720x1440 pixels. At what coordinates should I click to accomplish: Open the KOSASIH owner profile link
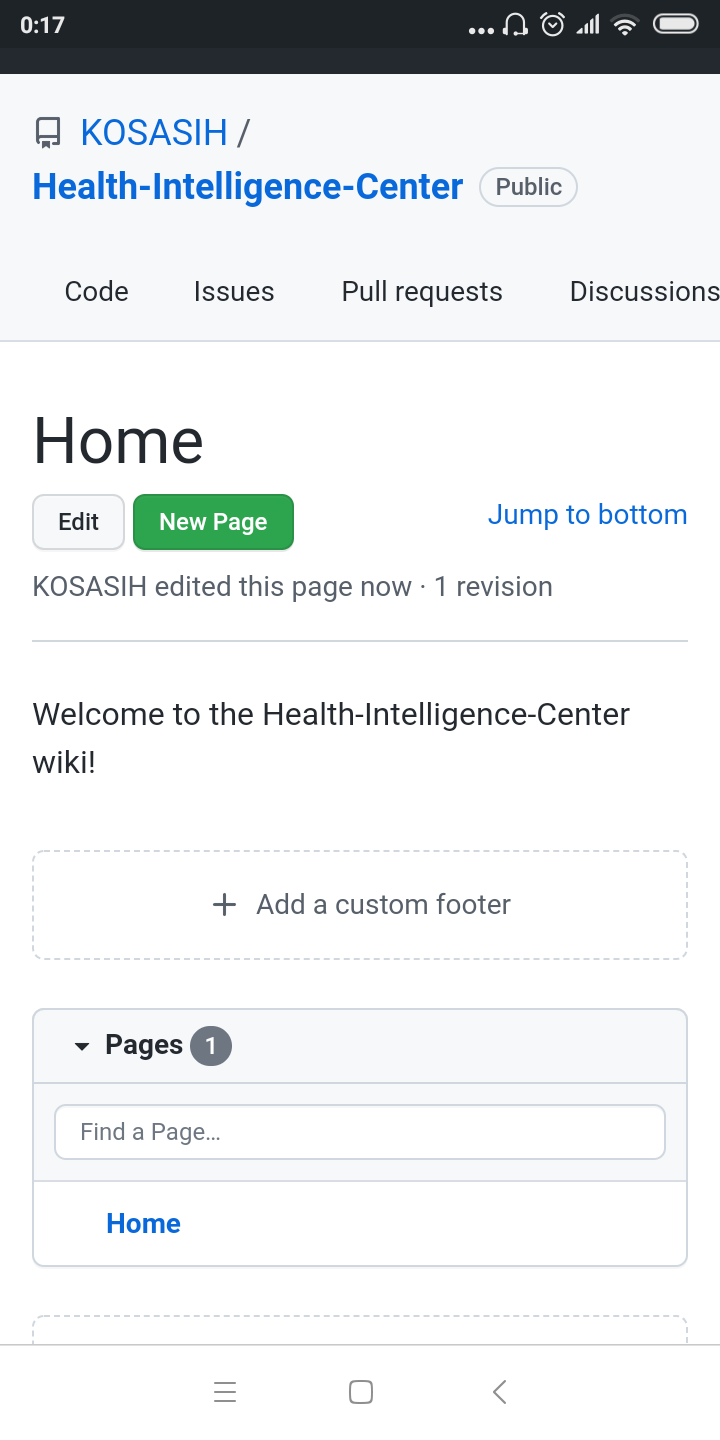pyautogui.click(x=154, y=133)
